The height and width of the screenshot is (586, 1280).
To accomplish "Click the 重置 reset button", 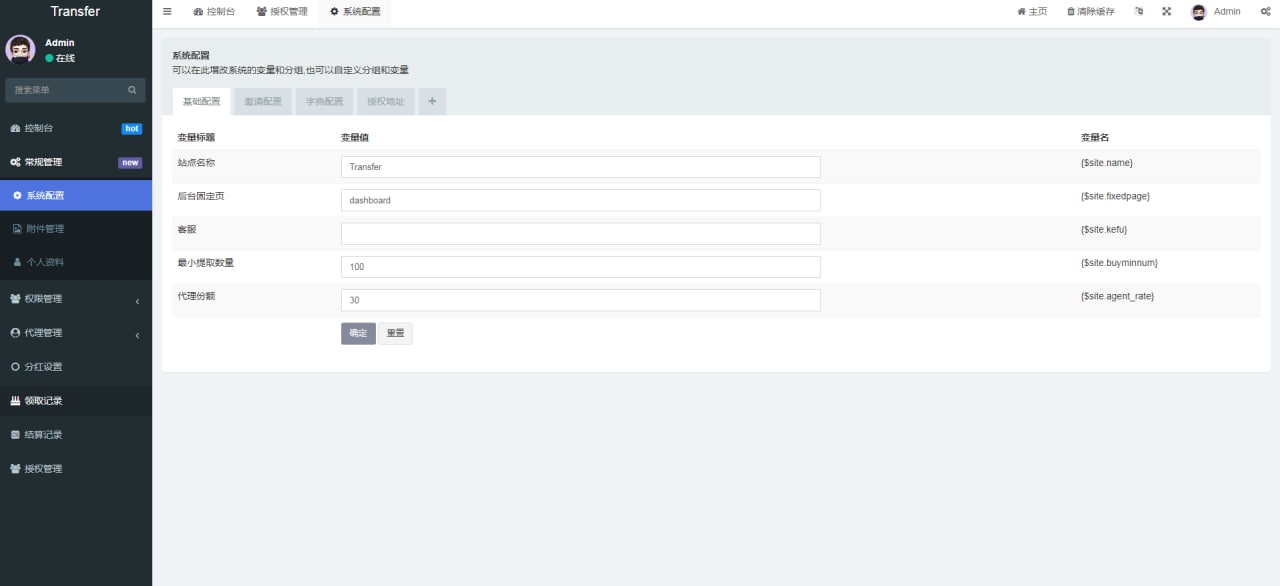I will pos(395,333).
